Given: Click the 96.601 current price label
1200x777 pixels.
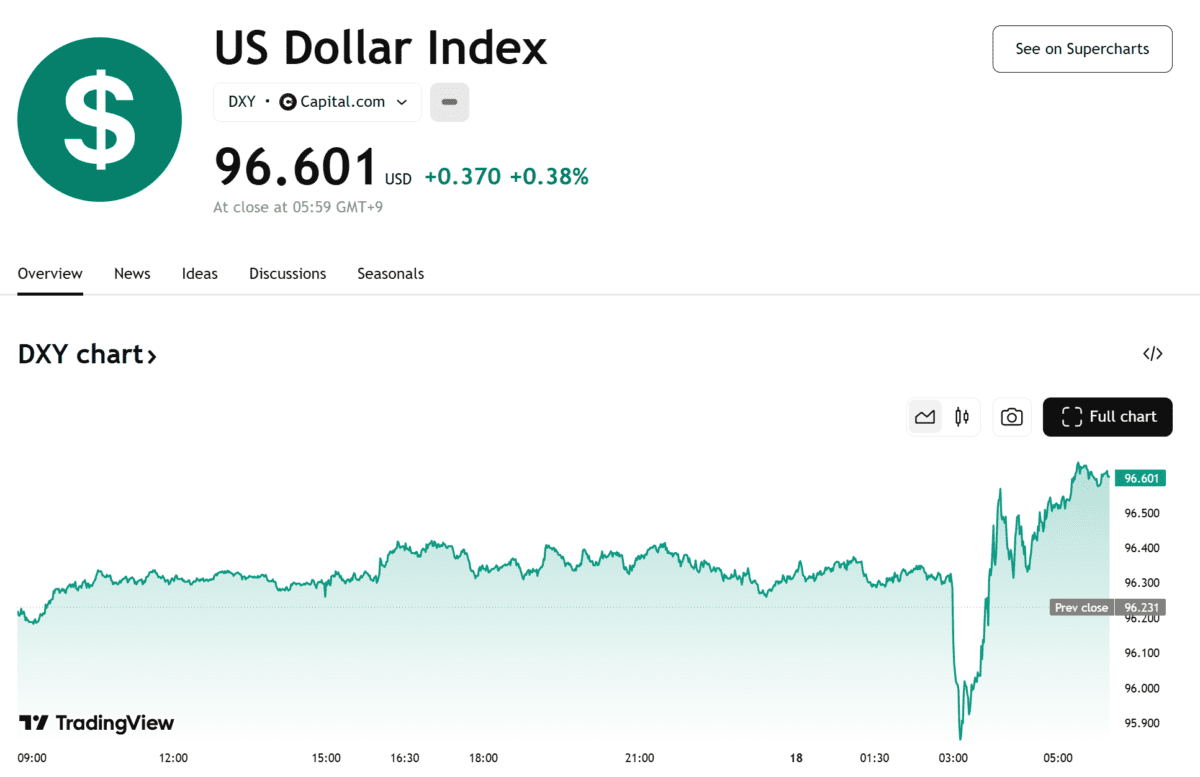Looking at the screenshot, I should [x=1140, y=478].
